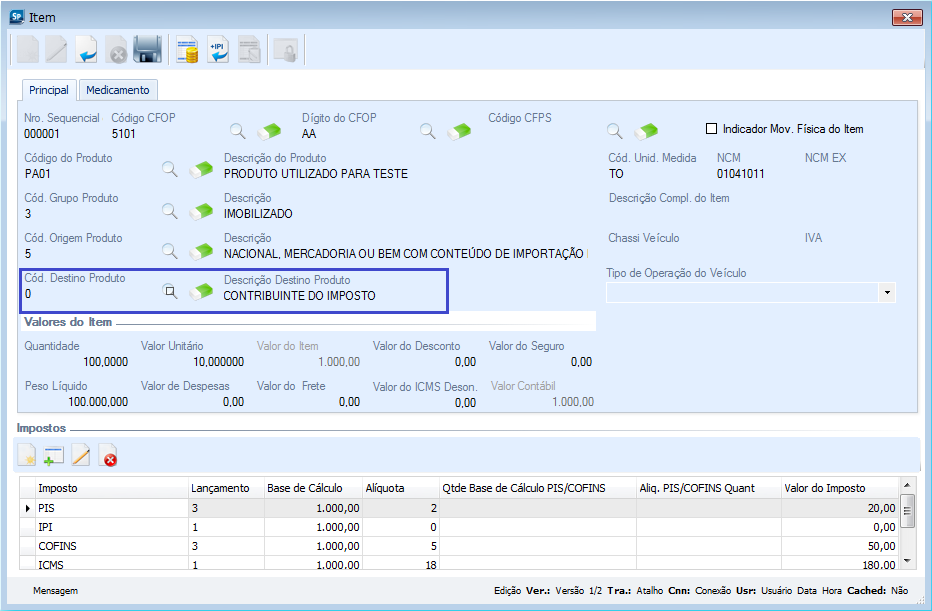
Task: Click the blue return arrow document icon
Action: [x=87, y=49]
